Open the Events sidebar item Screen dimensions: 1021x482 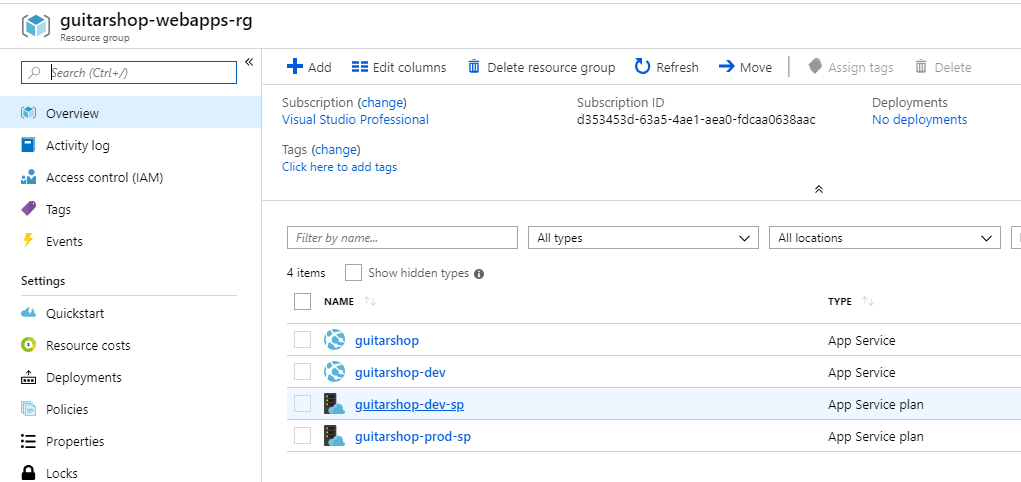(x=130, y=241)
